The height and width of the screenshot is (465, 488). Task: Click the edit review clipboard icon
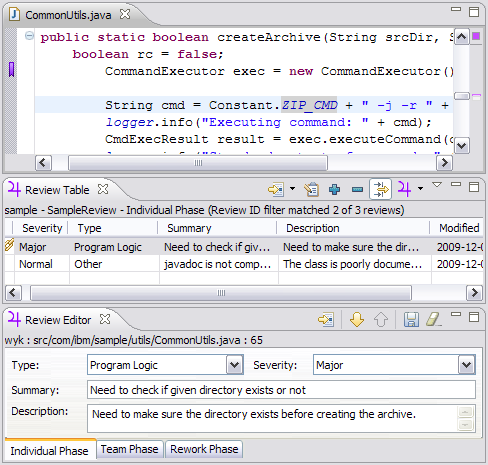pyautogui.click(x=312, y=189)
